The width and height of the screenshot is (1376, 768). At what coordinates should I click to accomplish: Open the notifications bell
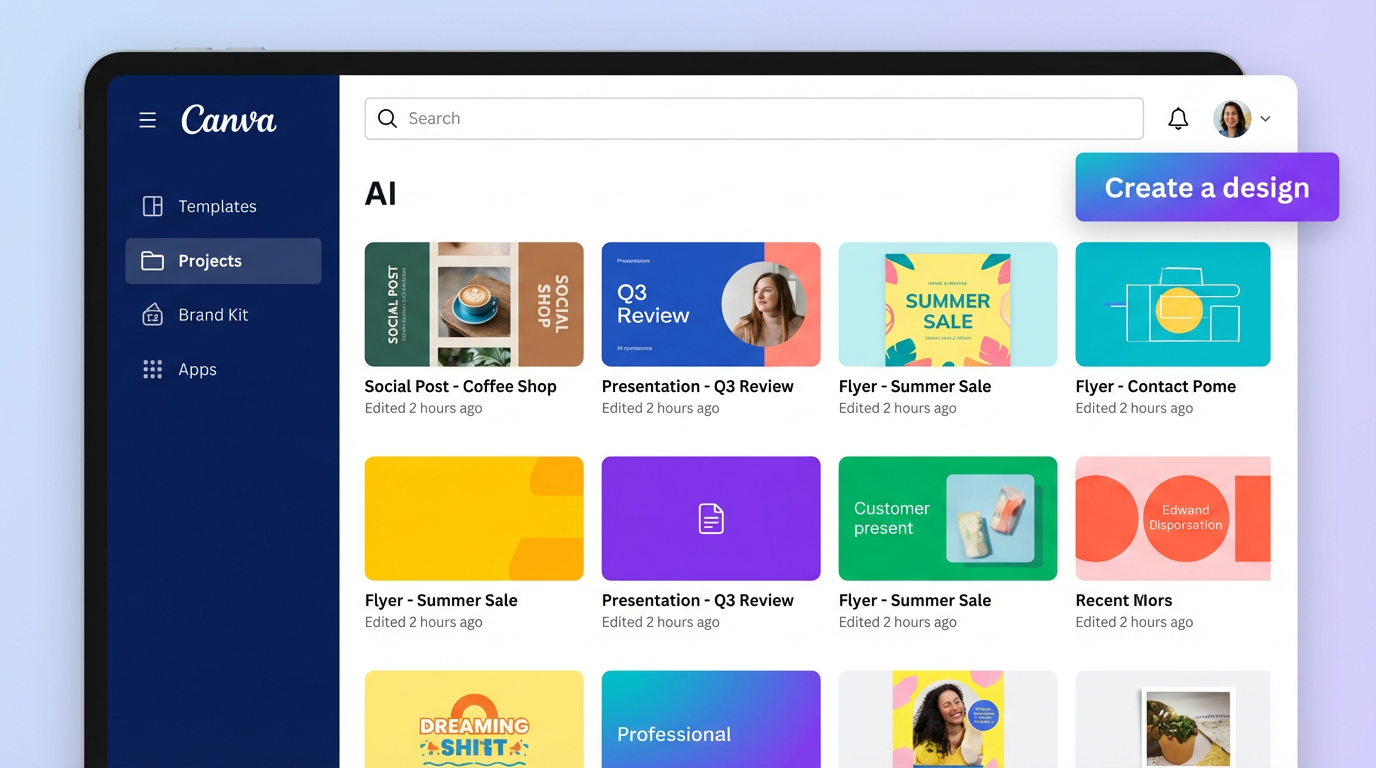(1178, 118)
